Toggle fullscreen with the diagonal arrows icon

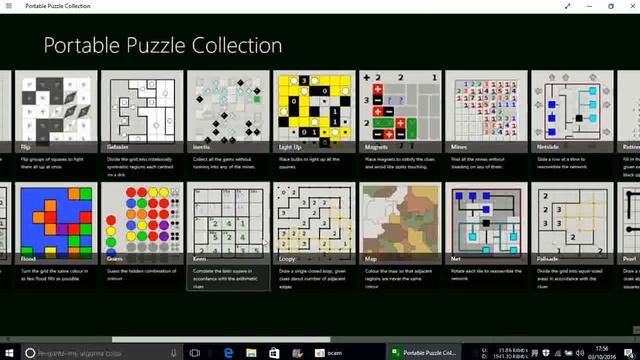click(x=568, y=6)
